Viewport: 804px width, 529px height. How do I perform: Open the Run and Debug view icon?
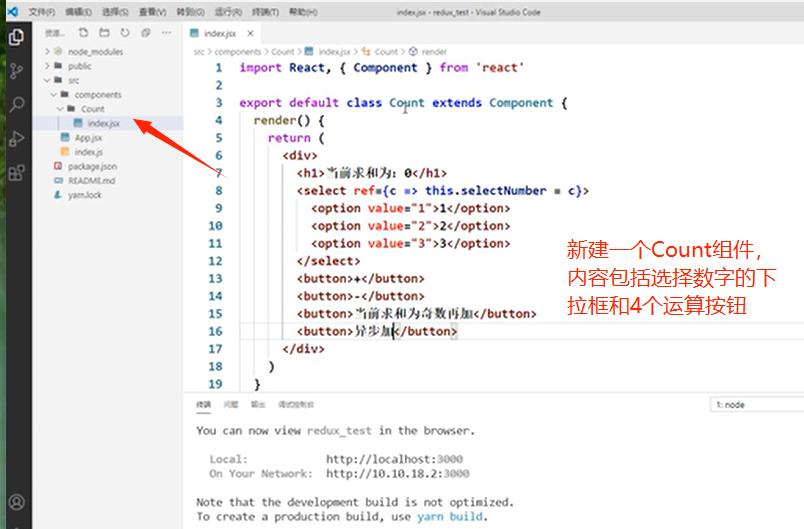point(16,138)
